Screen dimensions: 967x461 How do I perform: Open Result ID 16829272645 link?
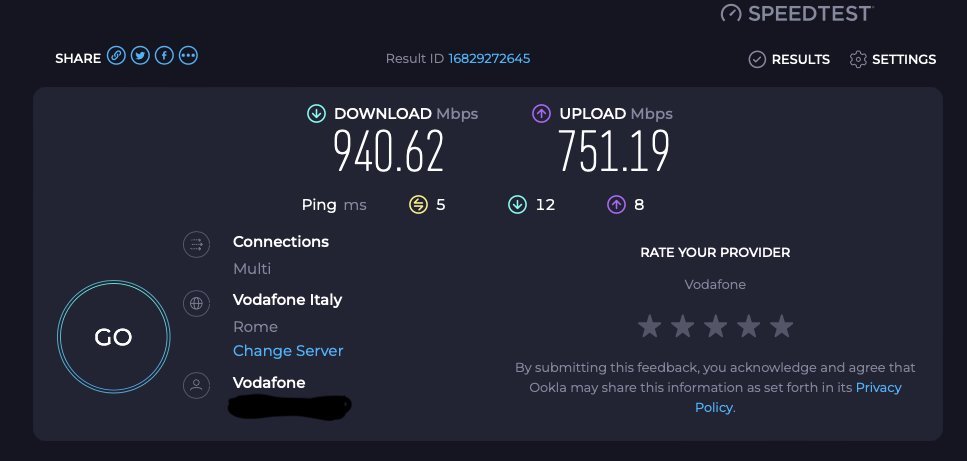pyautogui.click(x=489, y=59)
